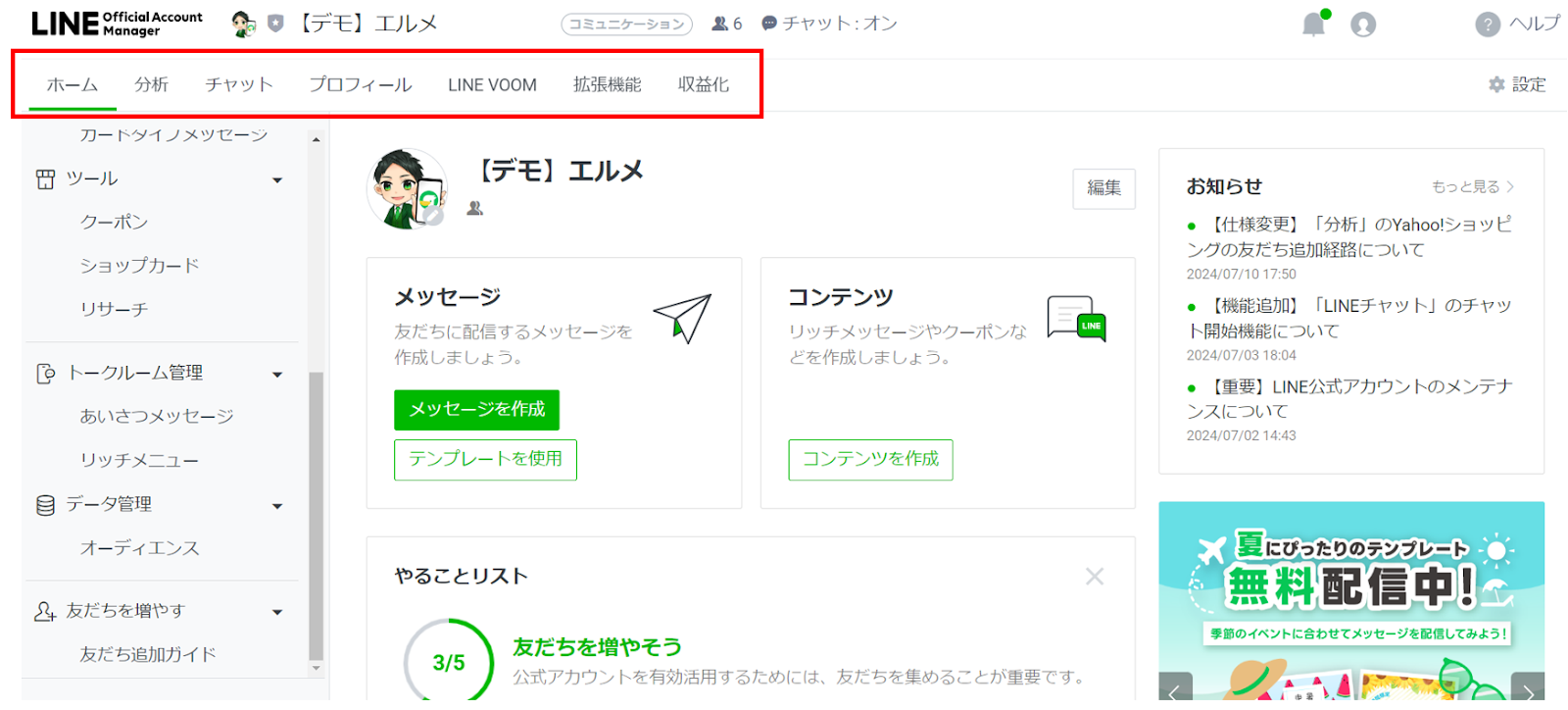This screenshot has width=1568, height=710.
Task: Click the コンテンツを作成 button
Action: [871, 460]
